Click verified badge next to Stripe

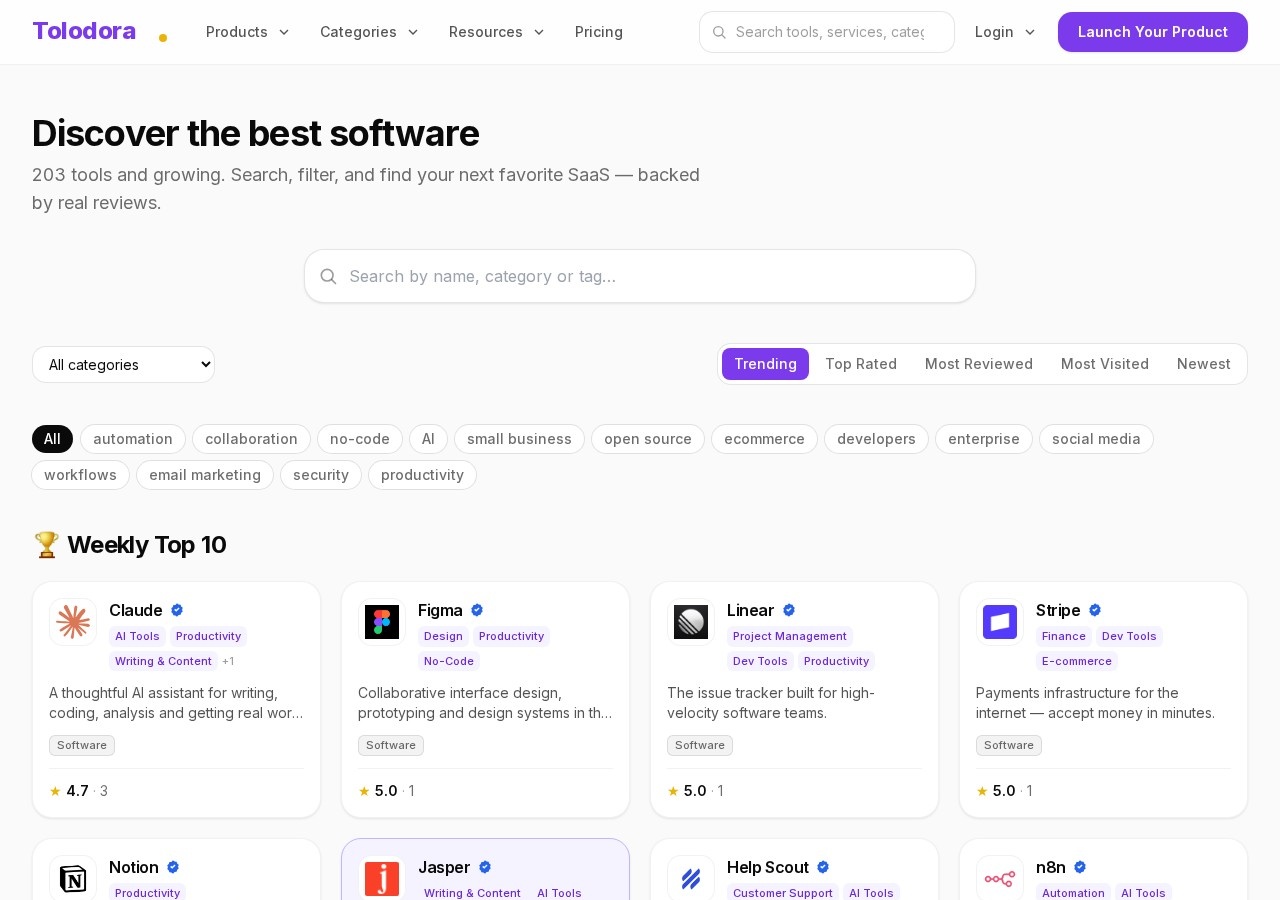tap(1095, 610)
